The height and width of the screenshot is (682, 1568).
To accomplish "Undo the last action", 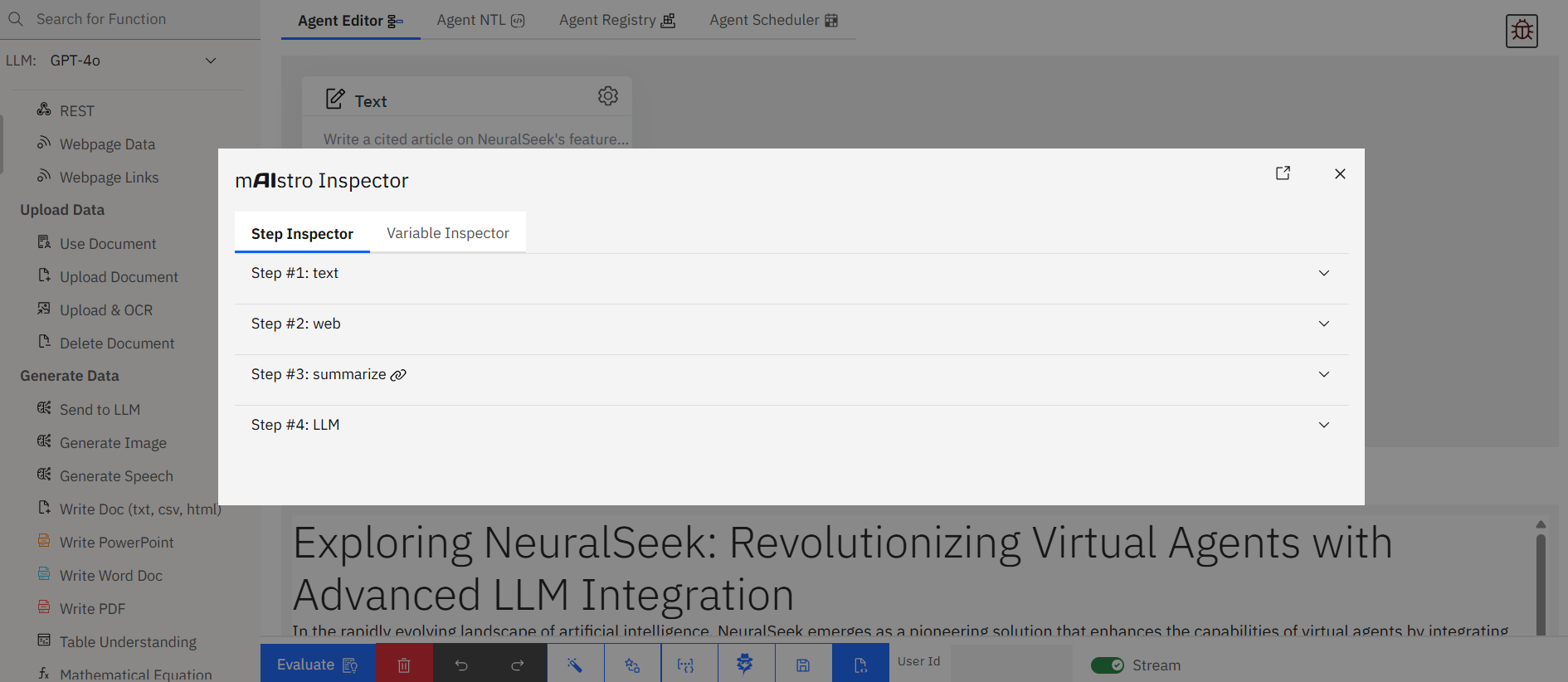I will [461, 665].
